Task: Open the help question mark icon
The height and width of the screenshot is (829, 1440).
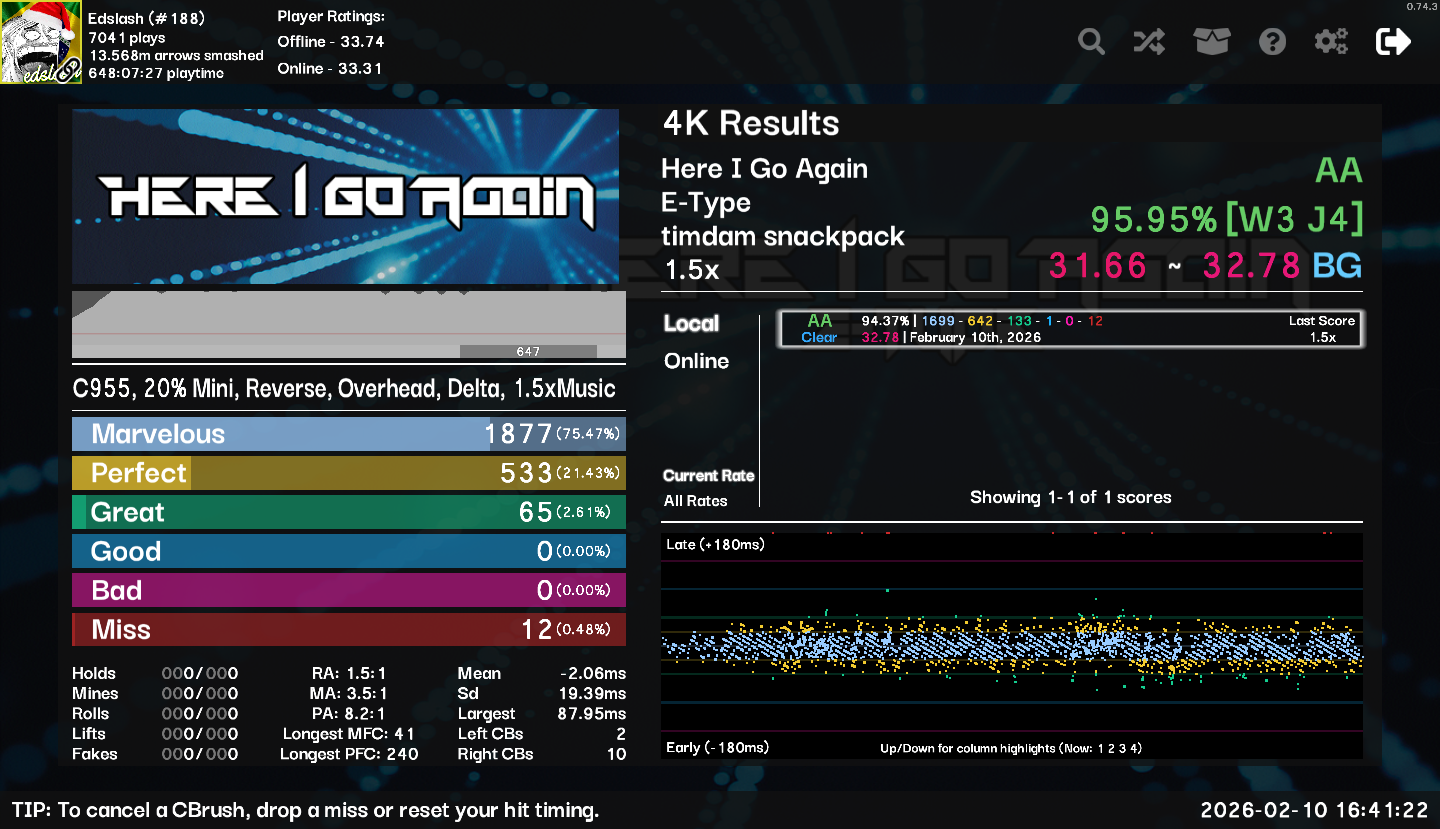Action: pyautogui.click(x=1272, y=42)
